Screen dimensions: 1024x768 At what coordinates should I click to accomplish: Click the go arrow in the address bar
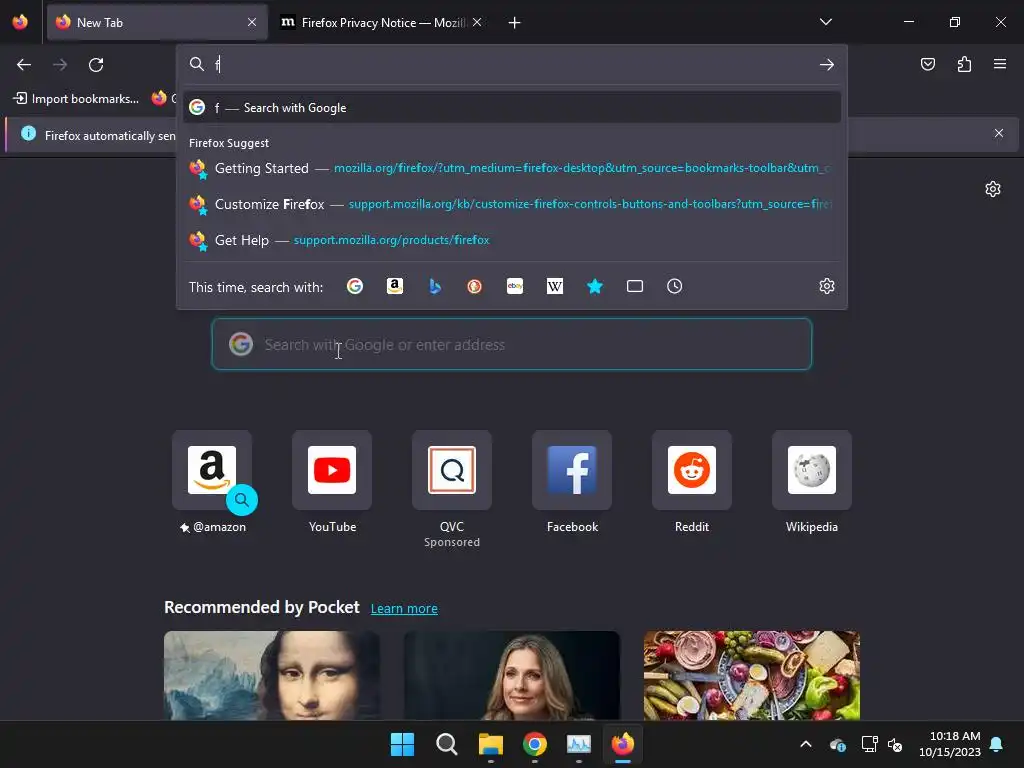click(827, 65)
